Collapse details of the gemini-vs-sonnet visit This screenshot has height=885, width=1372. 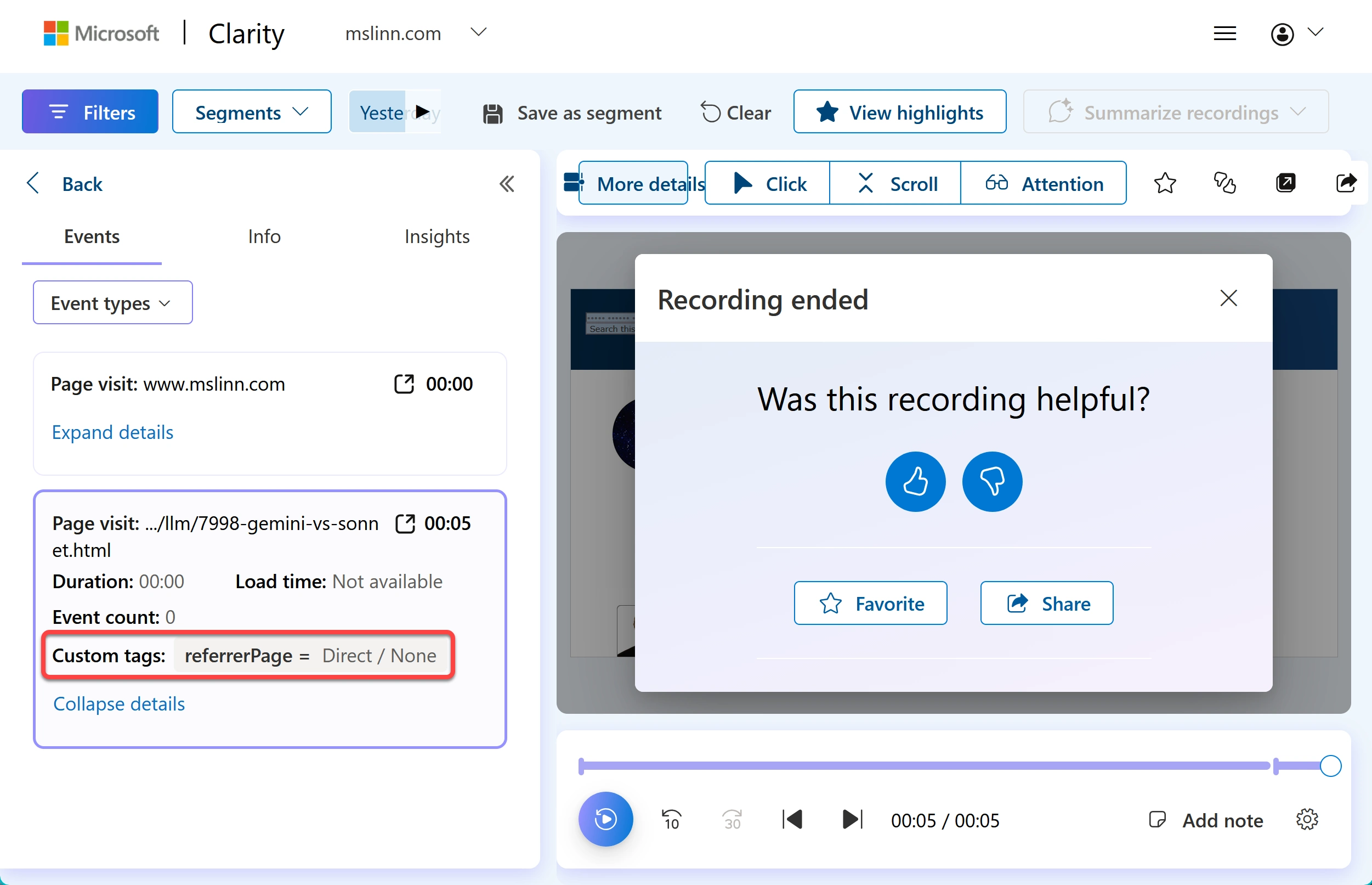(119, 703)
